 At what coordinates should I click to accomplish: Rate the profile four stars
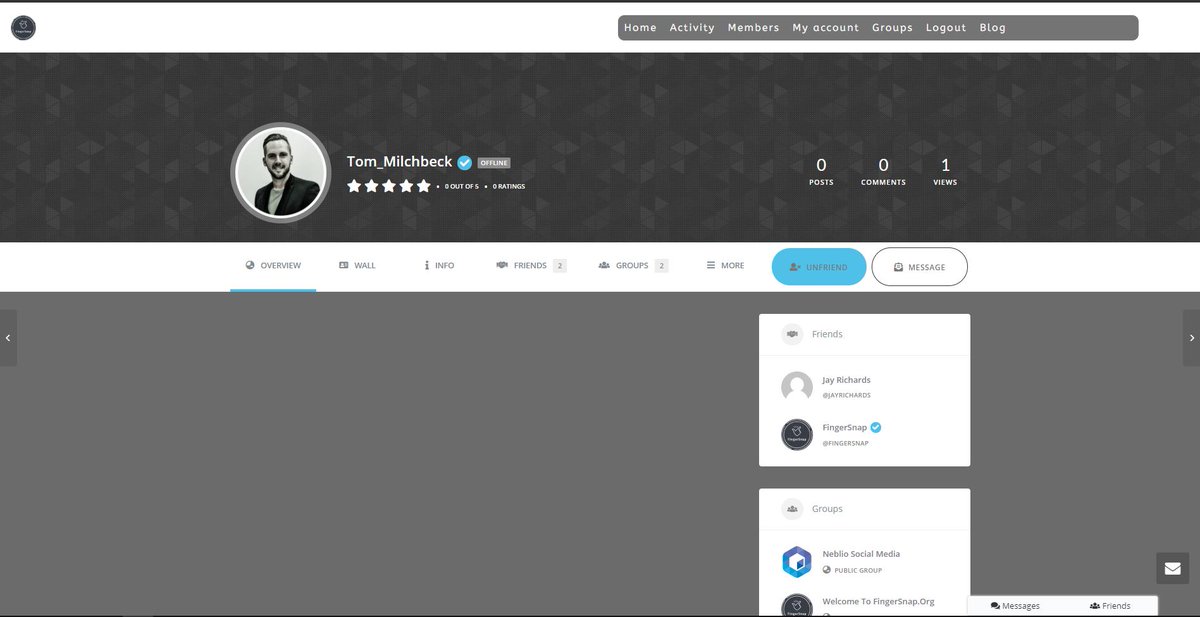point(406,186)
